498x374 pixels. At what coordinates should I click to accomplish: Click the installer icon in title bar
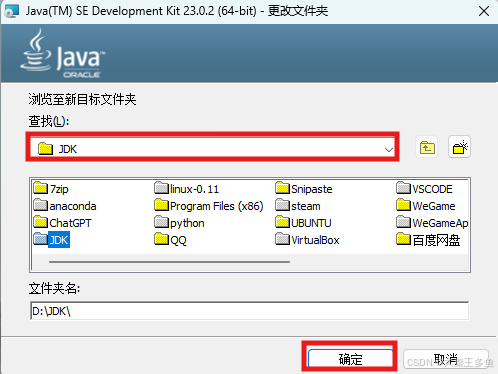12,11
